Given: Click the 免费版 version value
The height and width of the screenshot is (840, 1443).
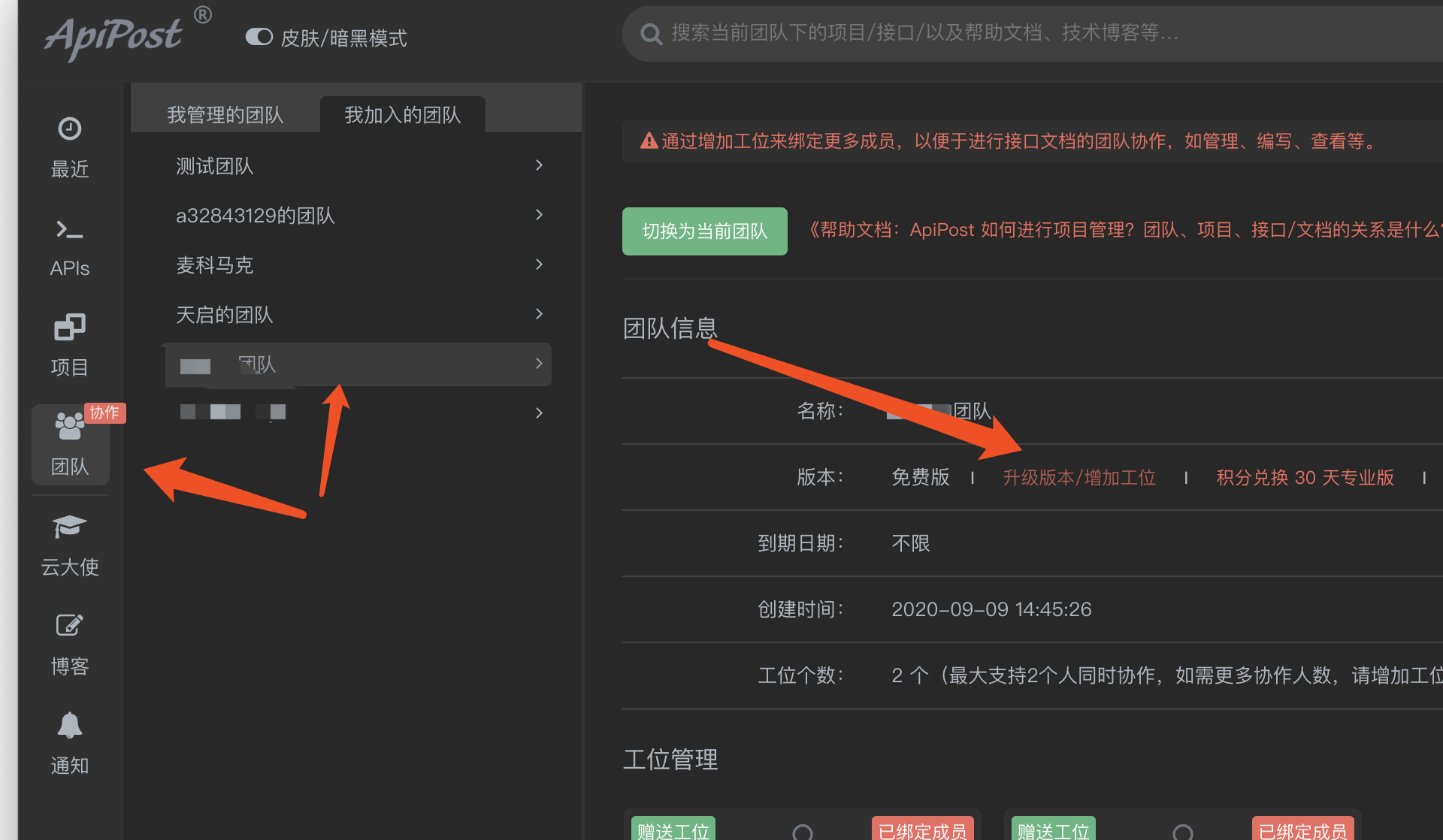Looking at the screenshot, I should tap(921, 477).
